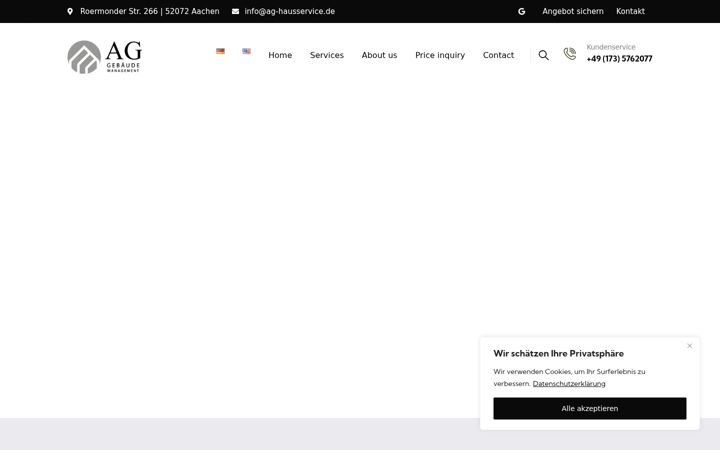Click Kontakt link in top bar
The height and width of the screenshot is (450, 720).
(x=630, y=11)
